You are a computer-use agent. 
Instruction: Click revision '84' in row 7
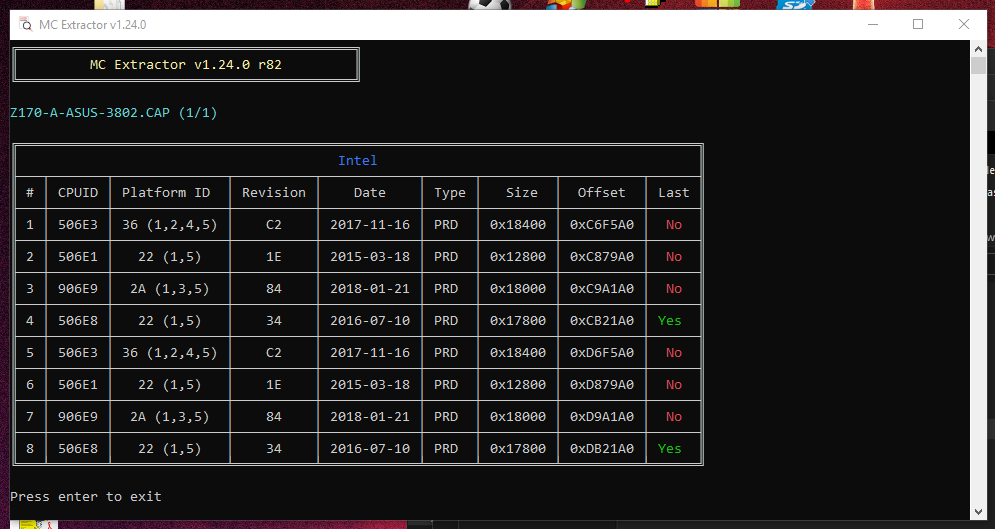coord(273,417)
